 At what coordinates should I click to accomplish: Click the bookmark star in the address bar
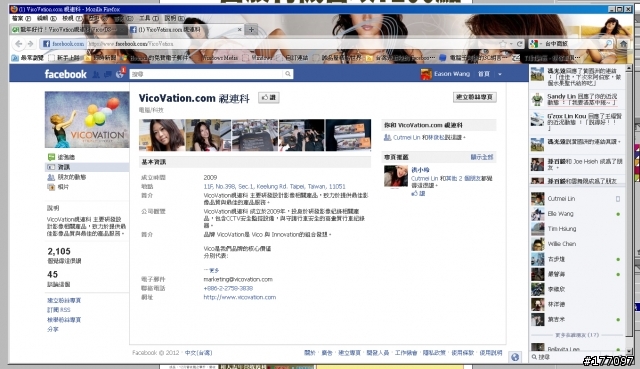pyautogui.click(x=503, y=44)
